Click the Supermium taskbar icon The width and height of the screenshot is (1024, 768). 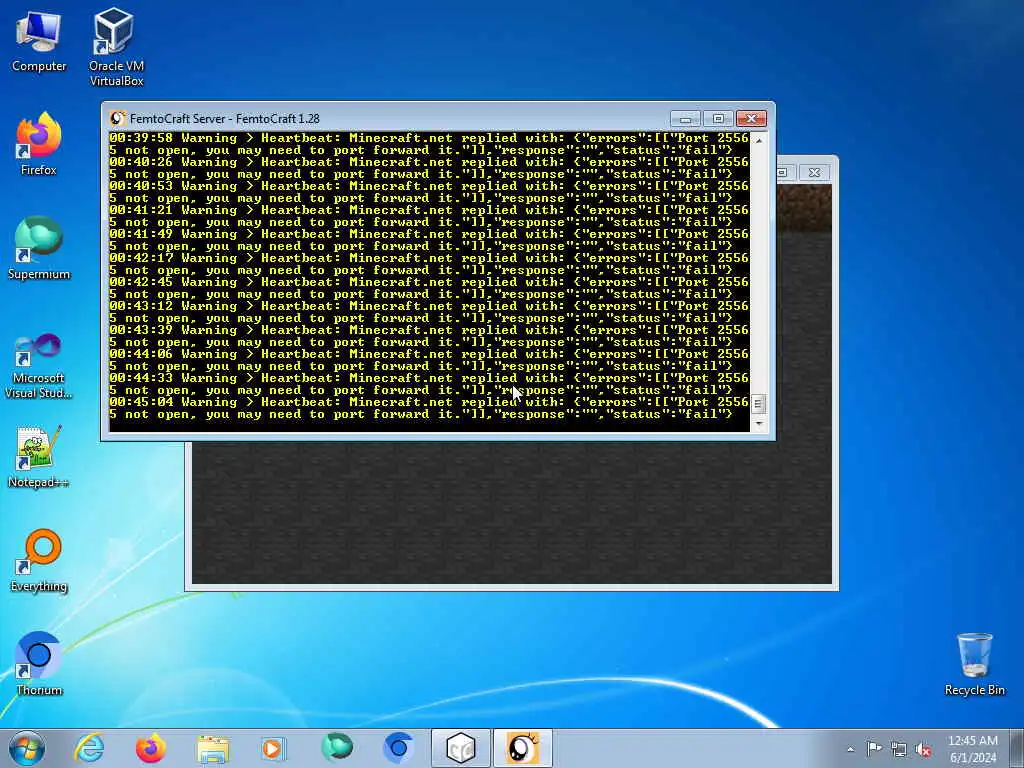coord(336,748)
